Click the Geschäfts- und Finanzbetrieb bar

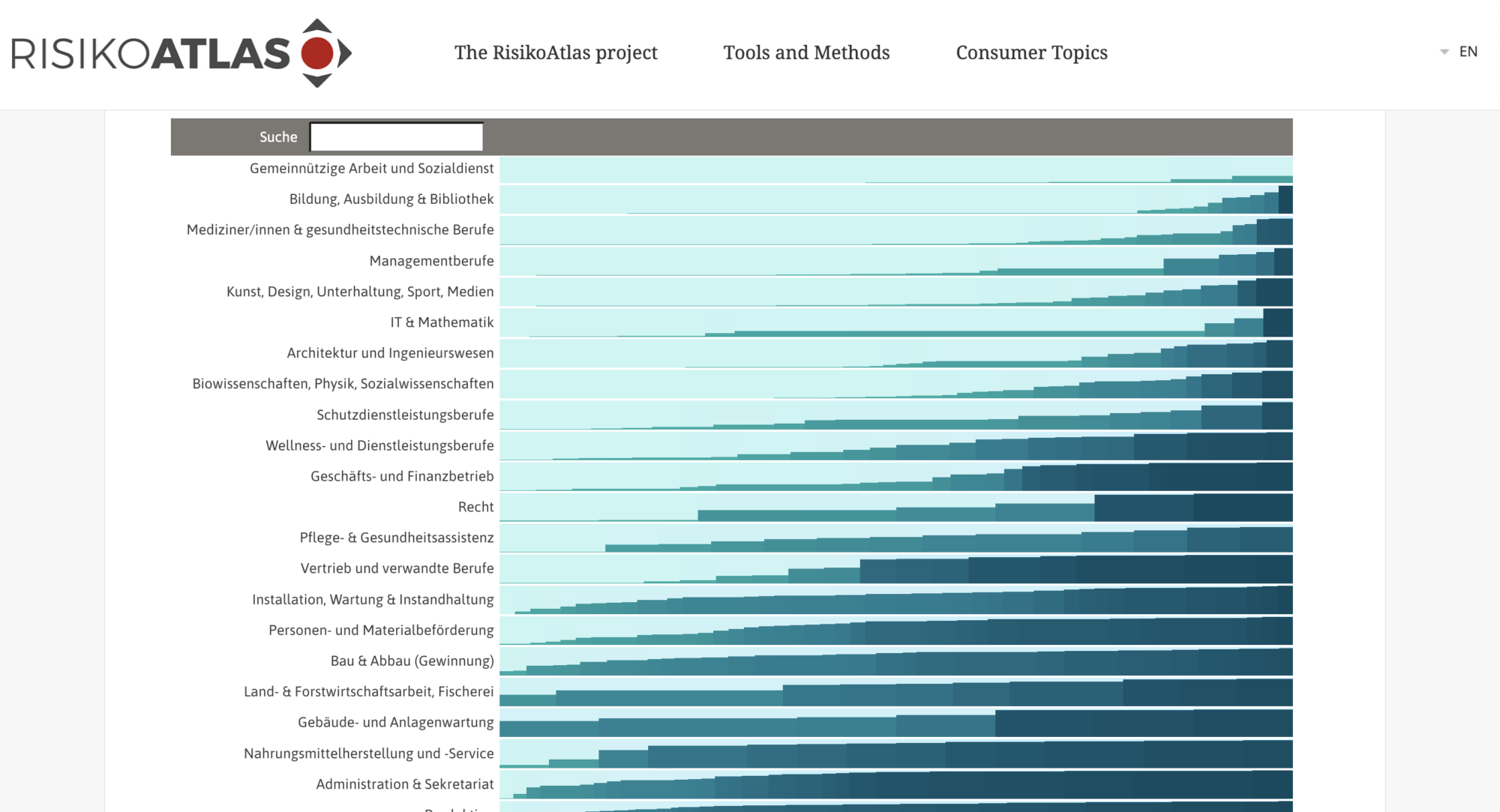coord(895,477)
